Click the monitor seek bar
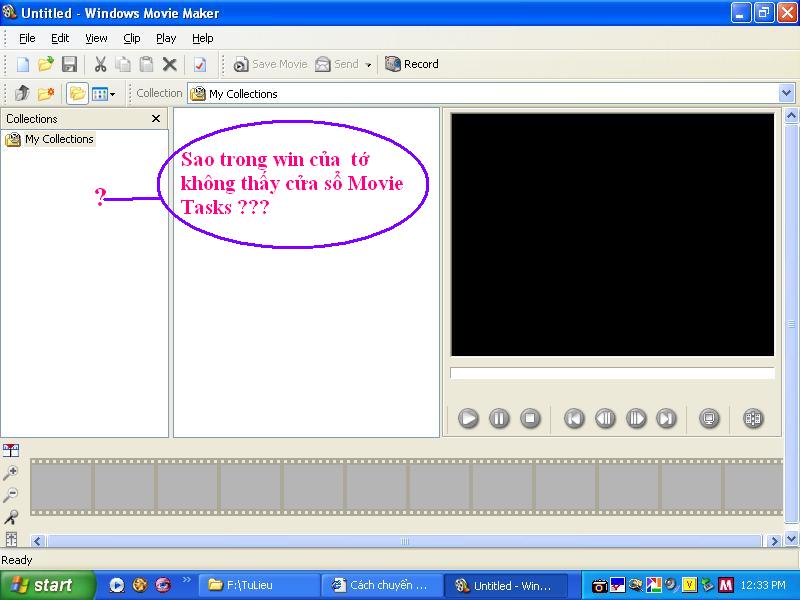Viewport: 800px width, 600px height. click(612, 373)
